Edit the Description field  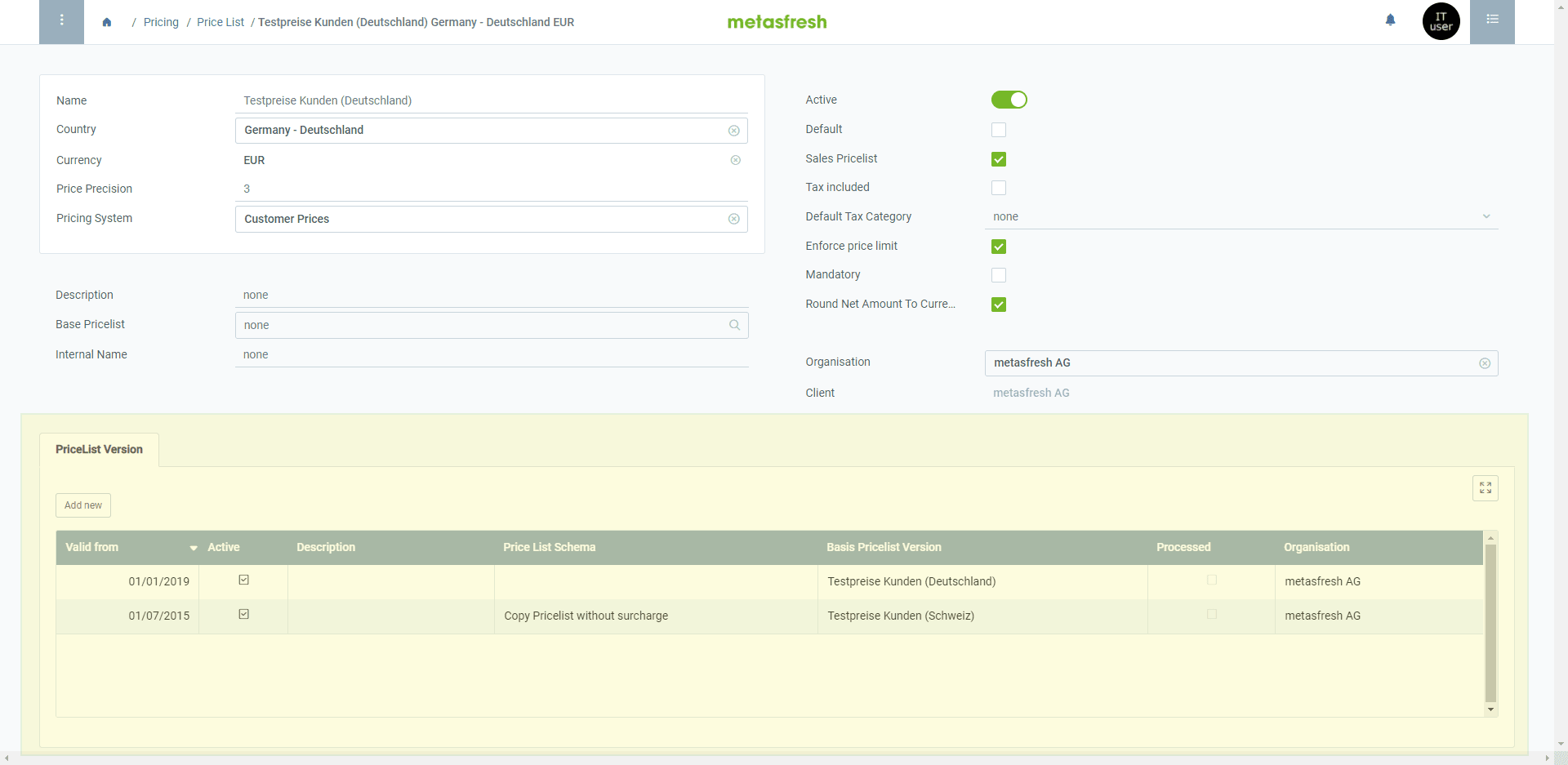point(492,295)
